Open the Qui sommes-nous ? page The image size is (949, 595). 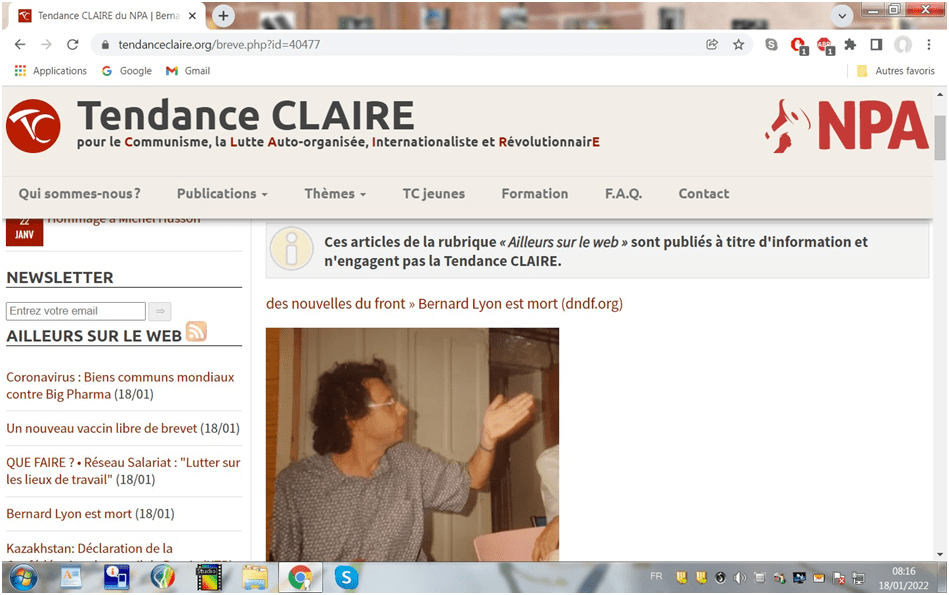click(79, 194)
